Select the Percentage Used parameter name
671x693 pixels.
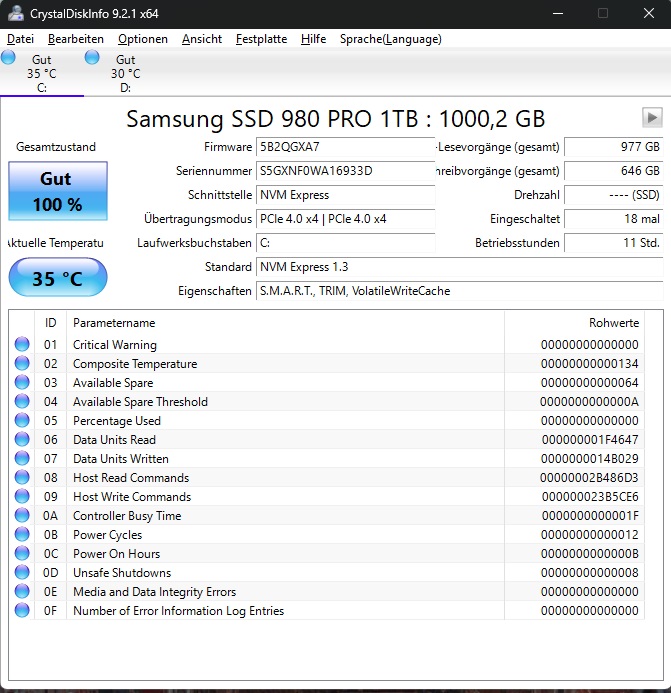pyautogui.click(x=117, y=421)
